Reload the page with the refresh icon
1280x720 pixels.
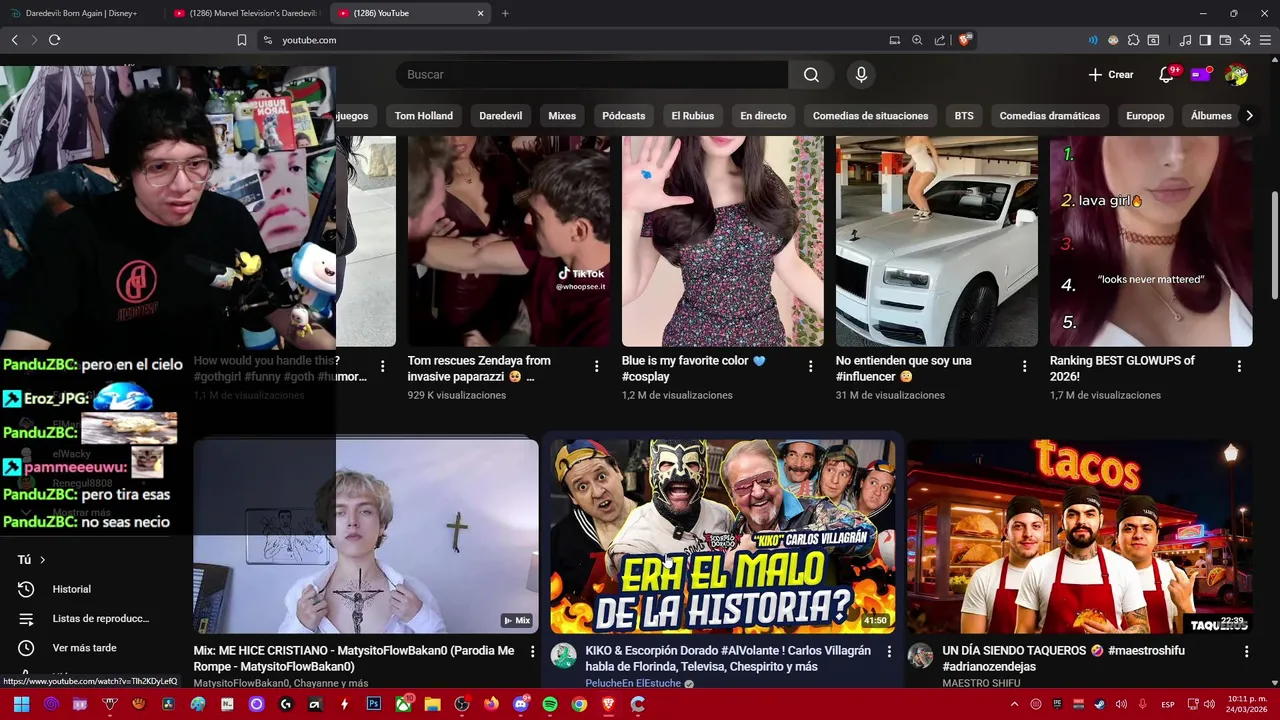click(54, 40)
